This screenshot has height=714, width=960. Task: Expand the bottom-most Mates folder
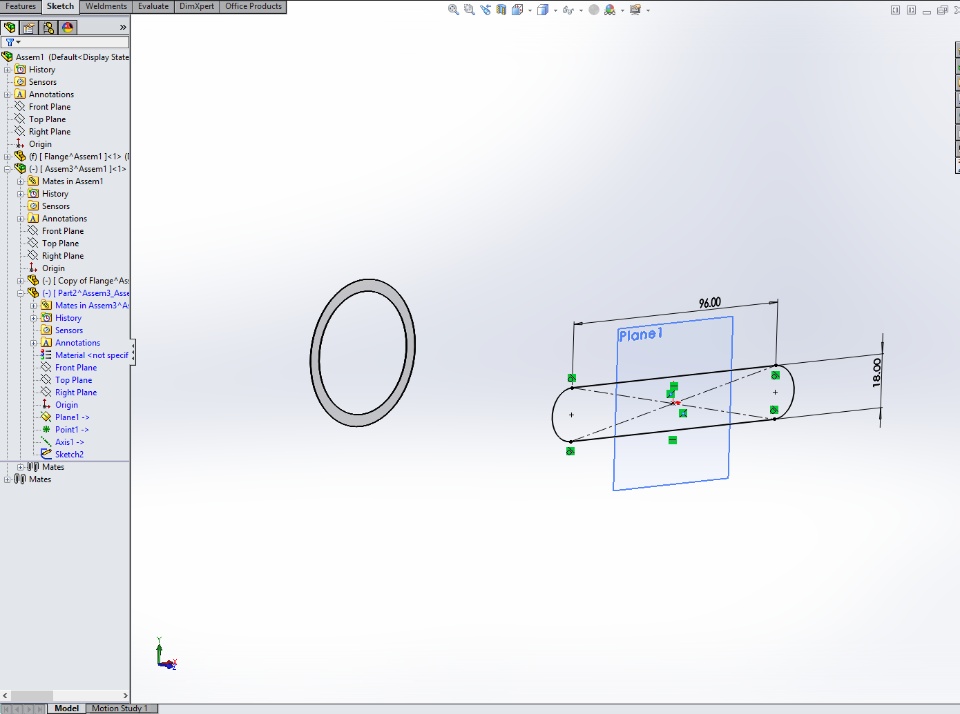click(x=7, y=479)
